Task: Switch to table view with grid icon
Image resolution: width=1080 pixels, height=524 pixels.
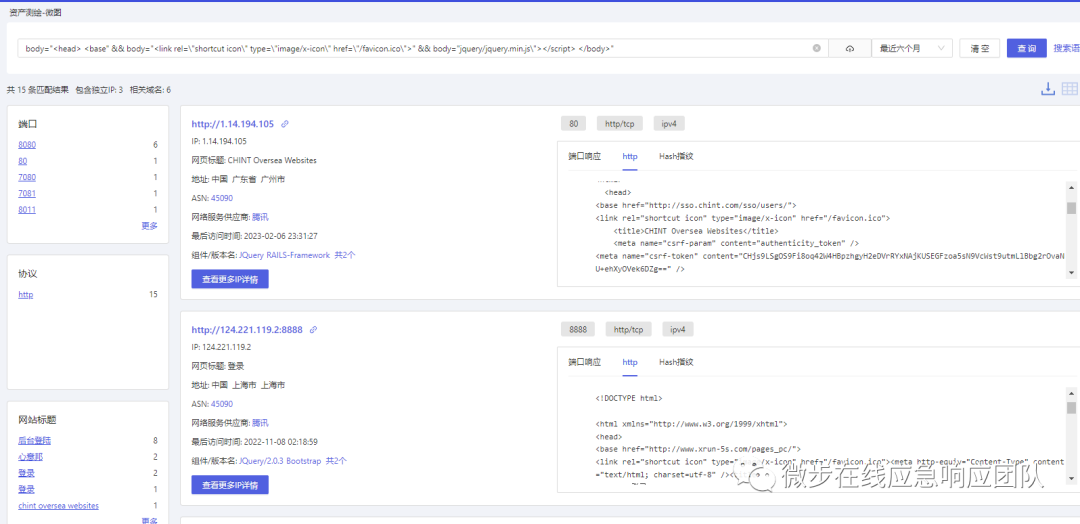Action: [1070, 89]
